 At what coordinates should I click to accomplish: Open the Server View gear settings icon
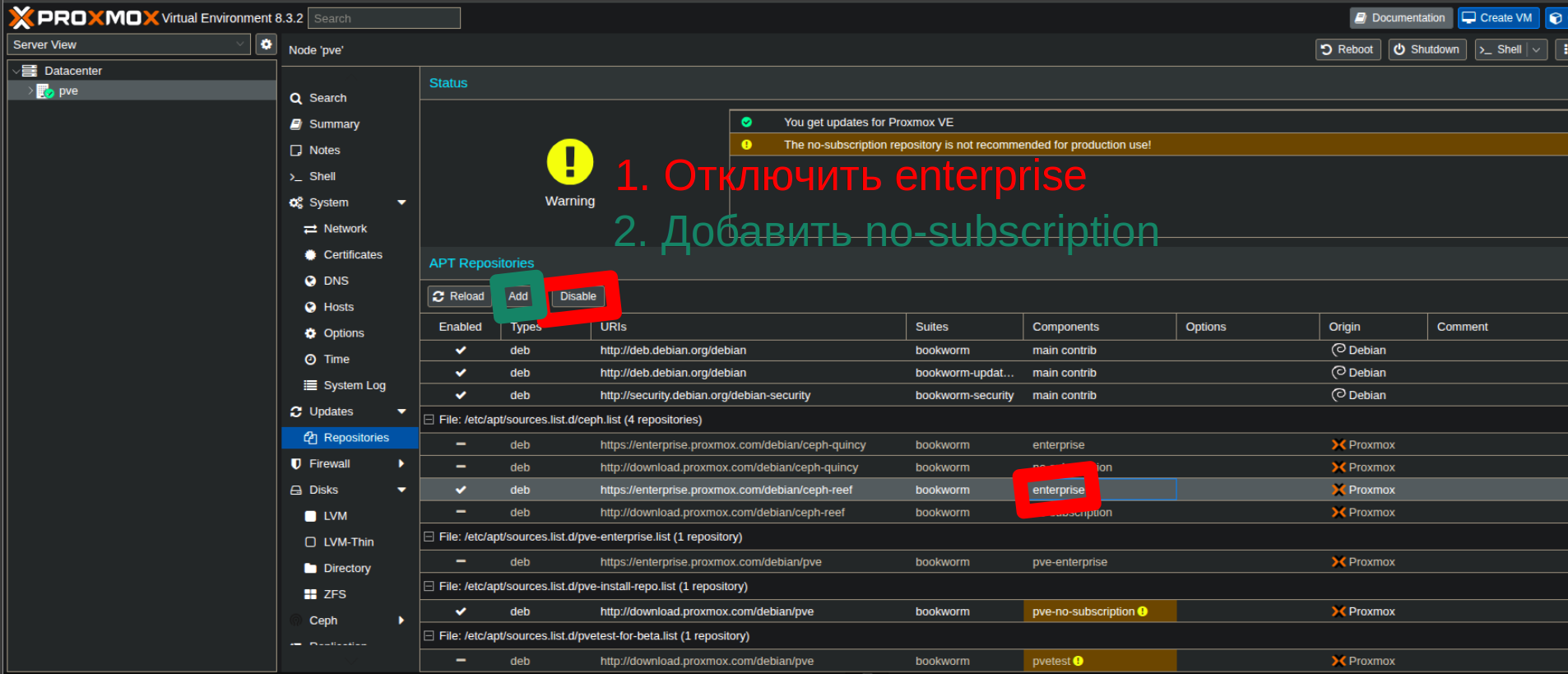266,44
